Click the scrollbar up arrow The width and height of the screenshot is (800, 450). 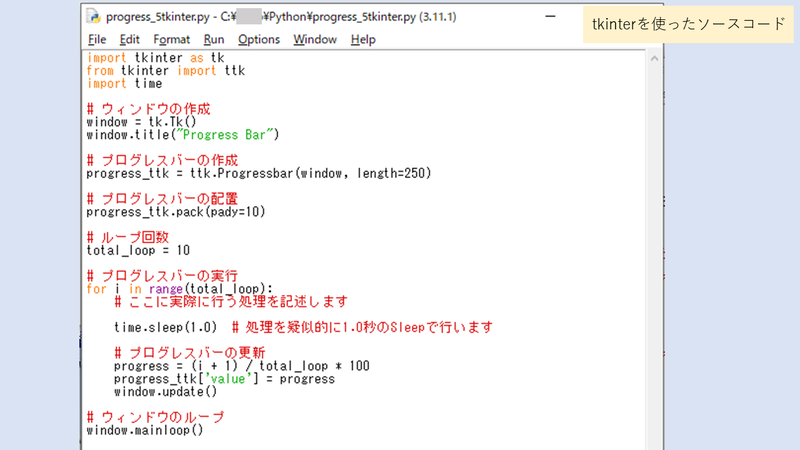click(x=654, y=59)
